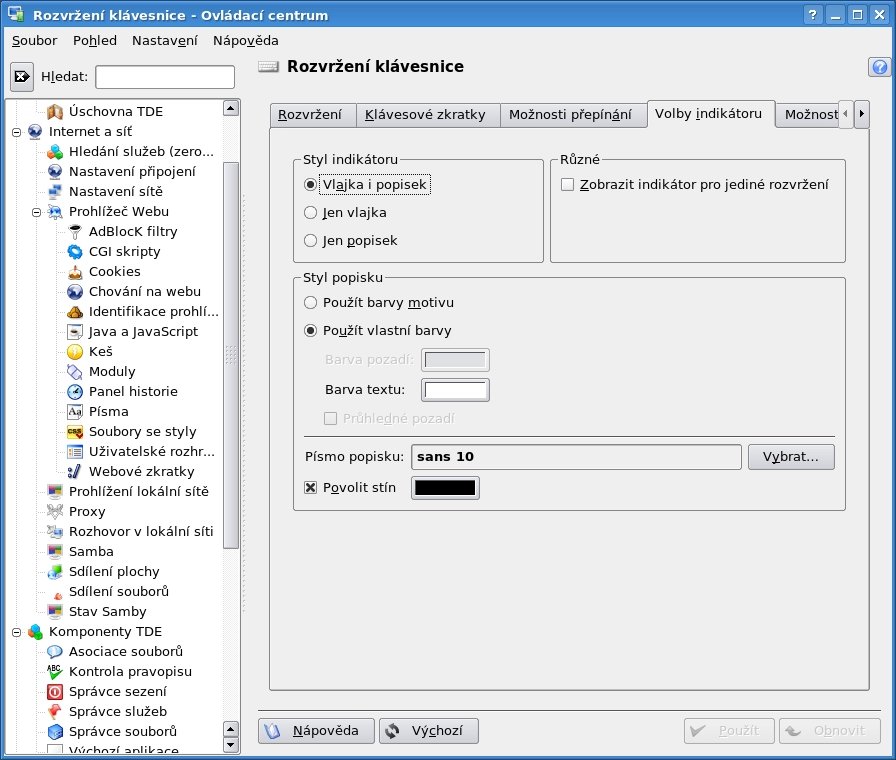Click the Moduly plugin icon
Screen dimensions: 896x760
(x=75, y=371)
